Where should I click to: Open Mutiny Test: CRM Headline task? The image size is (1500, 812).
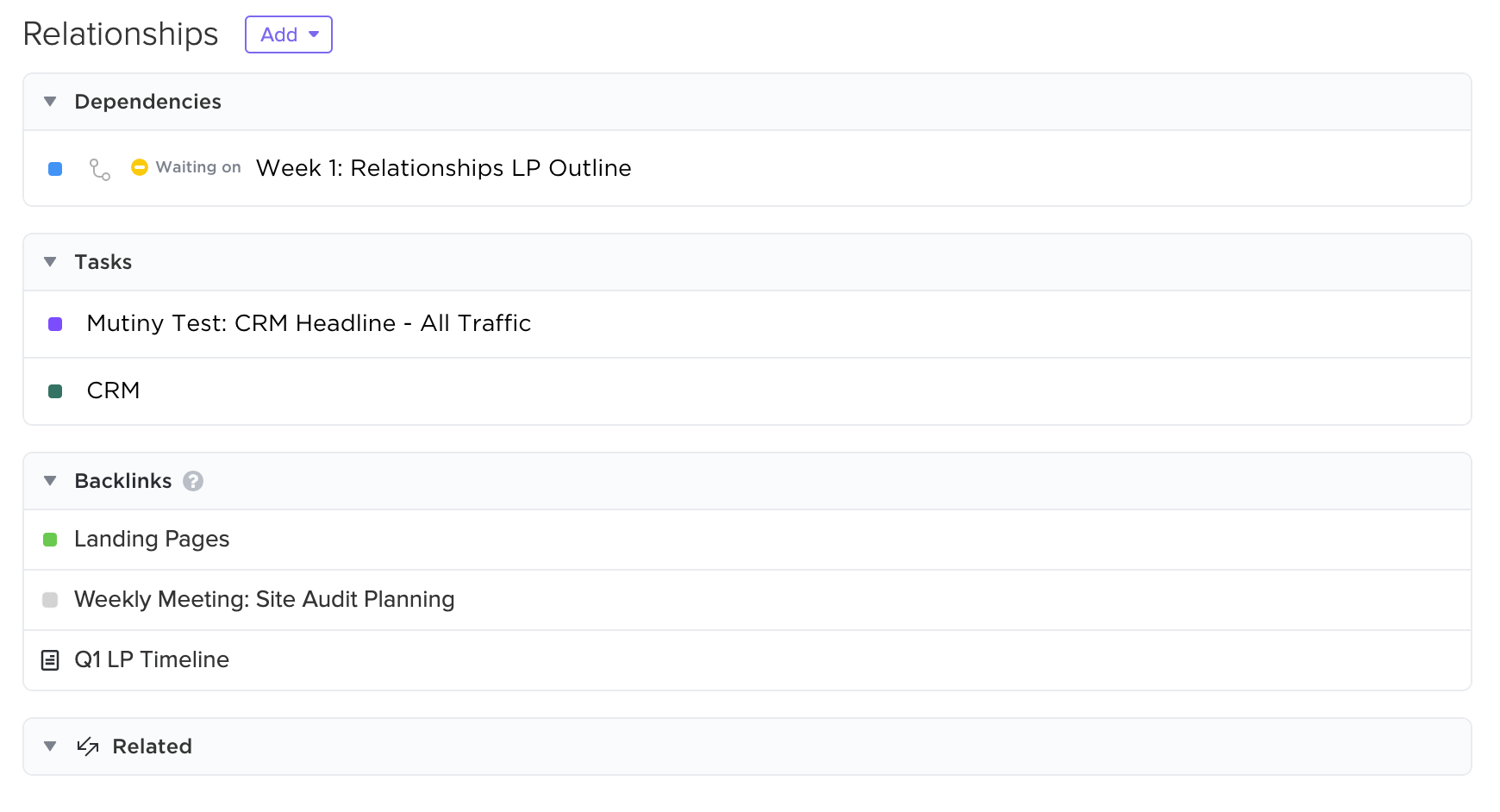click(309, 323)
